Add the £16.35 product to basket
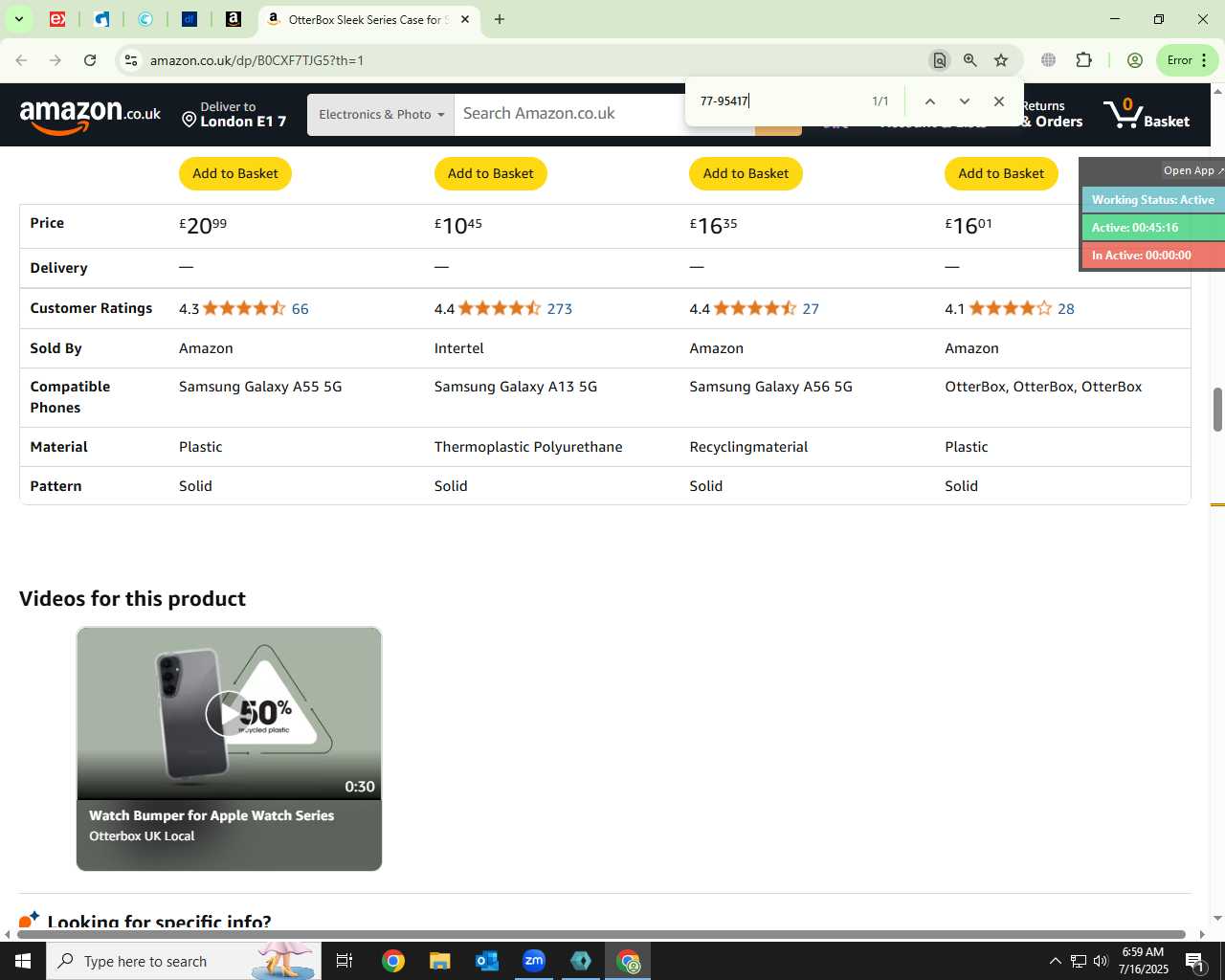The width and height of the screenshot is (1225, 980). 746,173
